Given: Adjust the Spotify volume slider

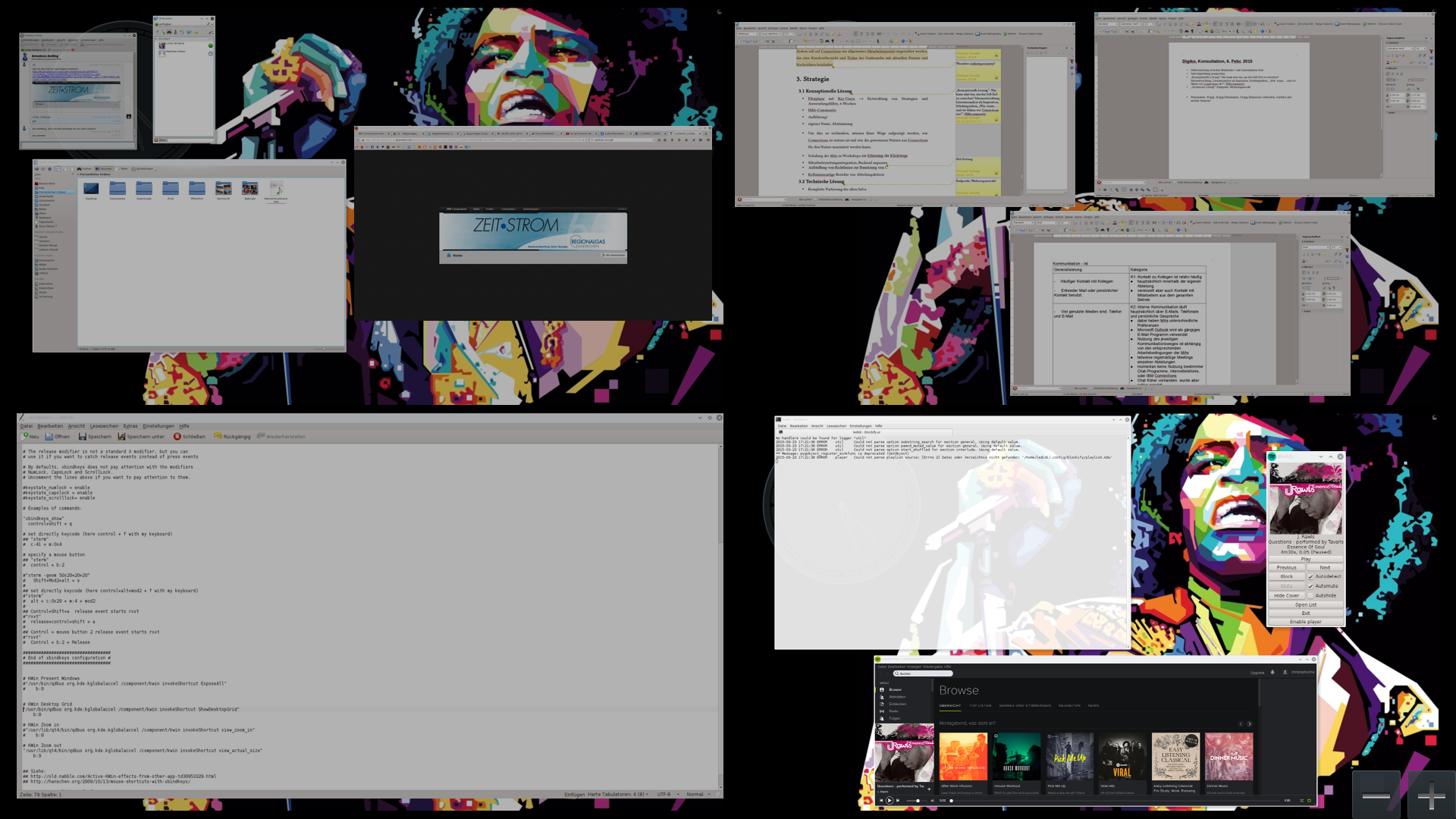Looking at the screenshot, I should (917, 800).
